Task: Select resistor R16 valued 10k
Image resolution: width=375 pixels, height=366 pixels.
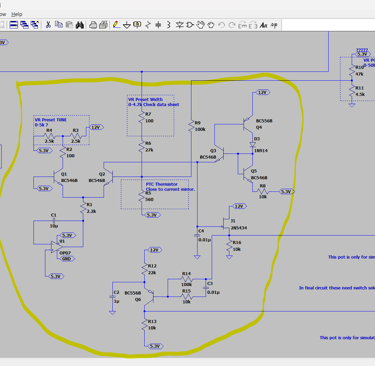Action: [x=229, y=246]
